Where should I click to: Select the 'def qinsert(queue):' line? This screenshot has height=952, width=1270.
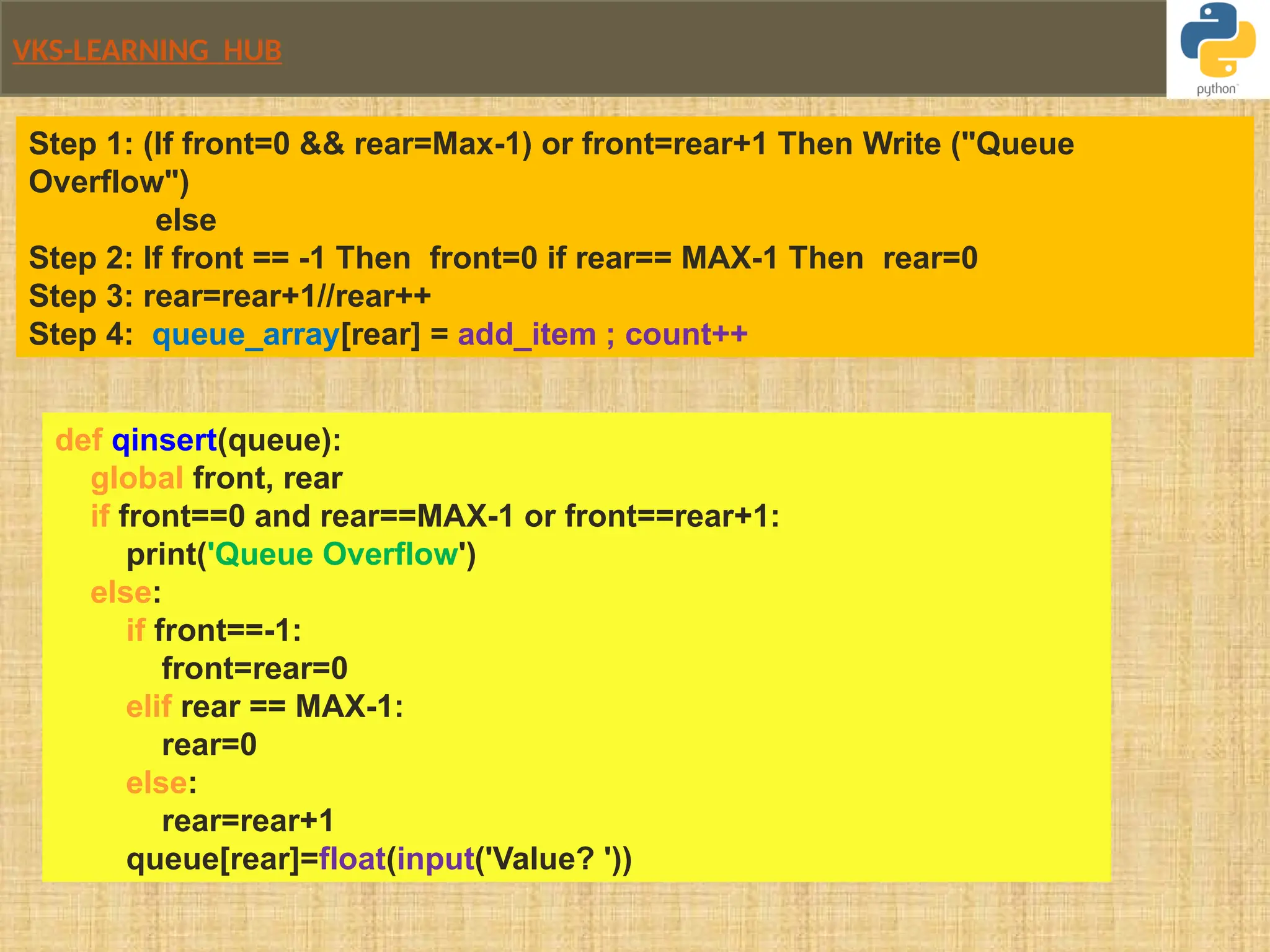[x=198, y=441]
